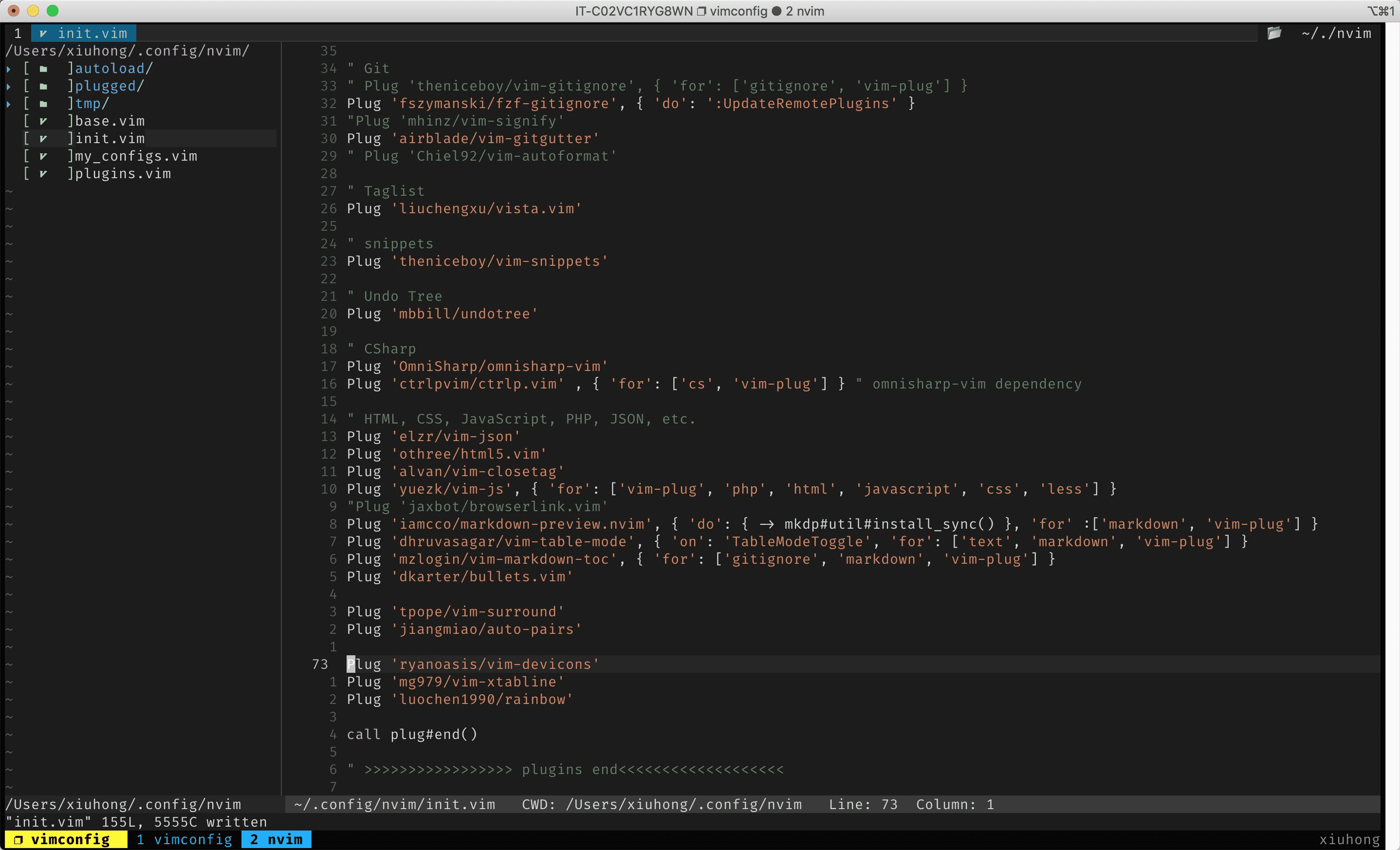Click the 'othree/html5.vim' plugin line
1400x850 pixels.
pyautogui.click(x=447, y=454)
